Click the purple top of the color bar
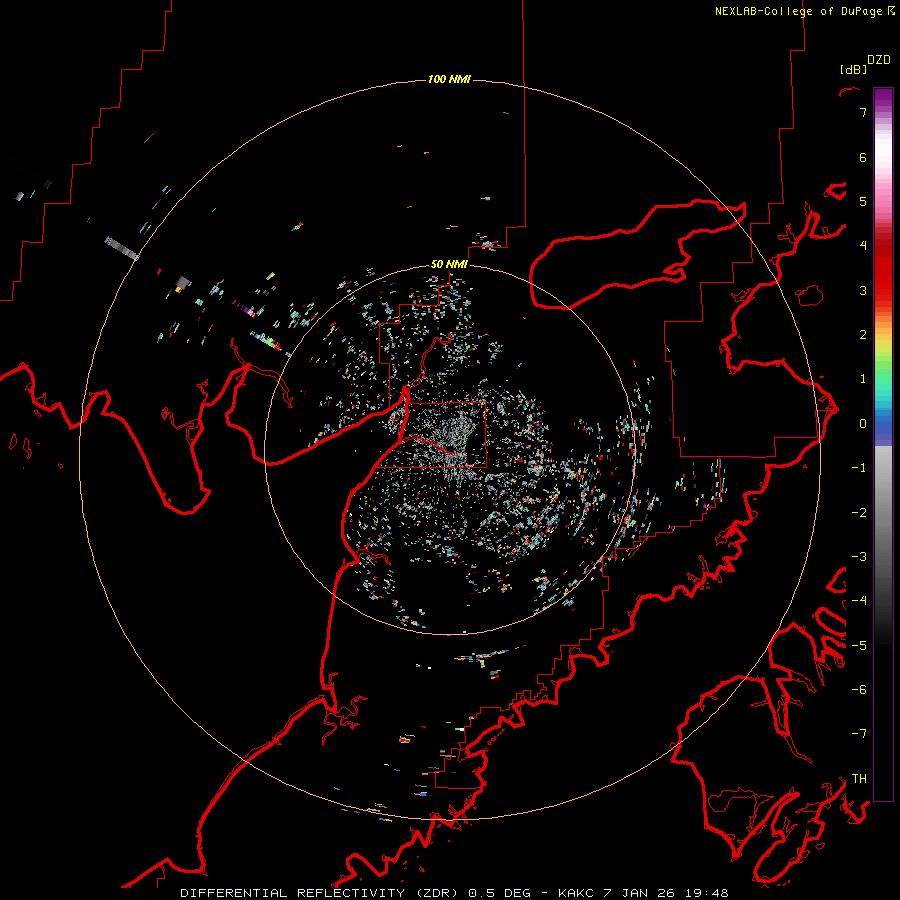The image size is (900, 900). pyautogui.click(x=883, y=96)
